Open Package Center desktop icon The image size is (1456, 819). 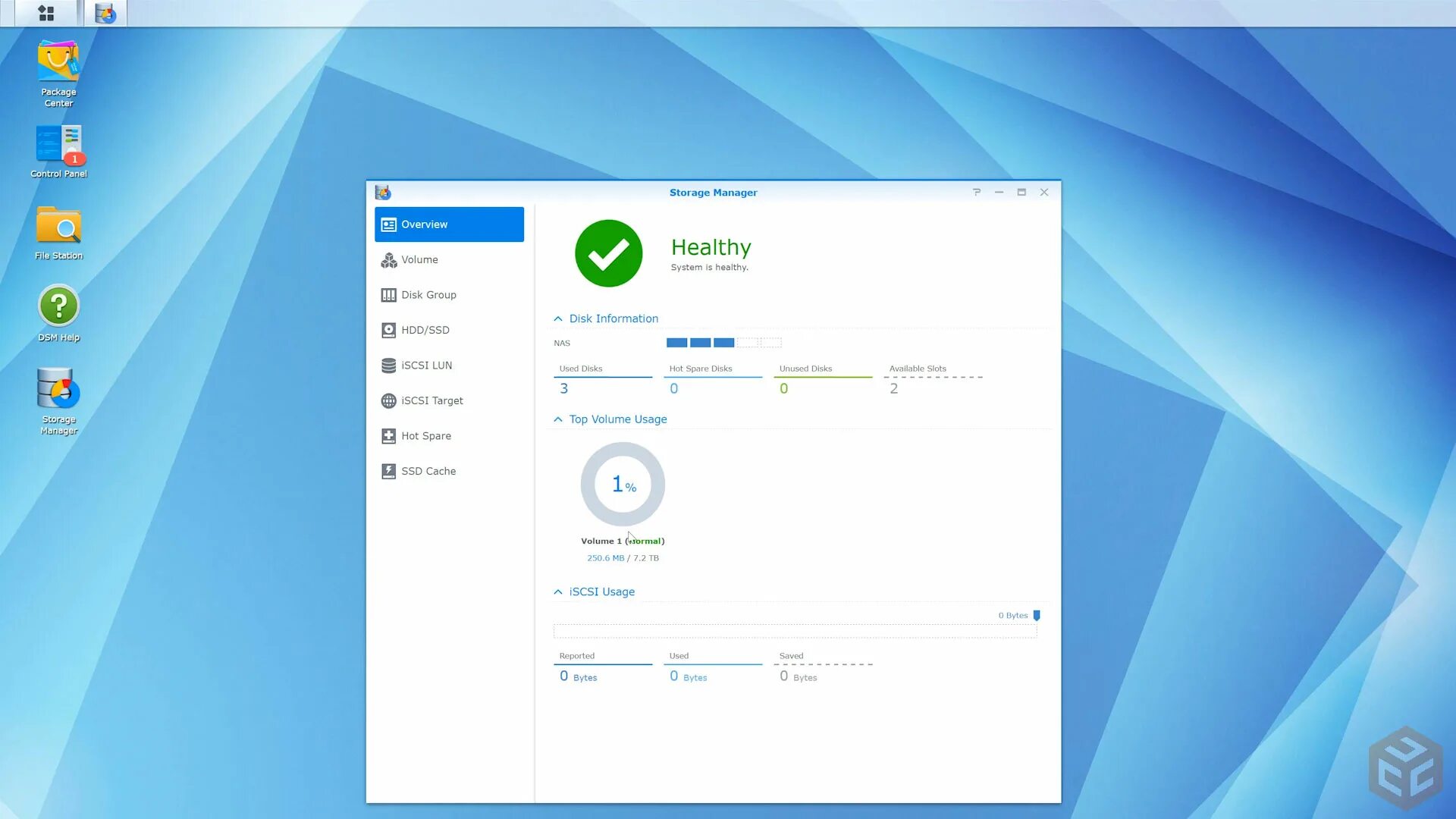pyautogui.click(x=58, y=64)
